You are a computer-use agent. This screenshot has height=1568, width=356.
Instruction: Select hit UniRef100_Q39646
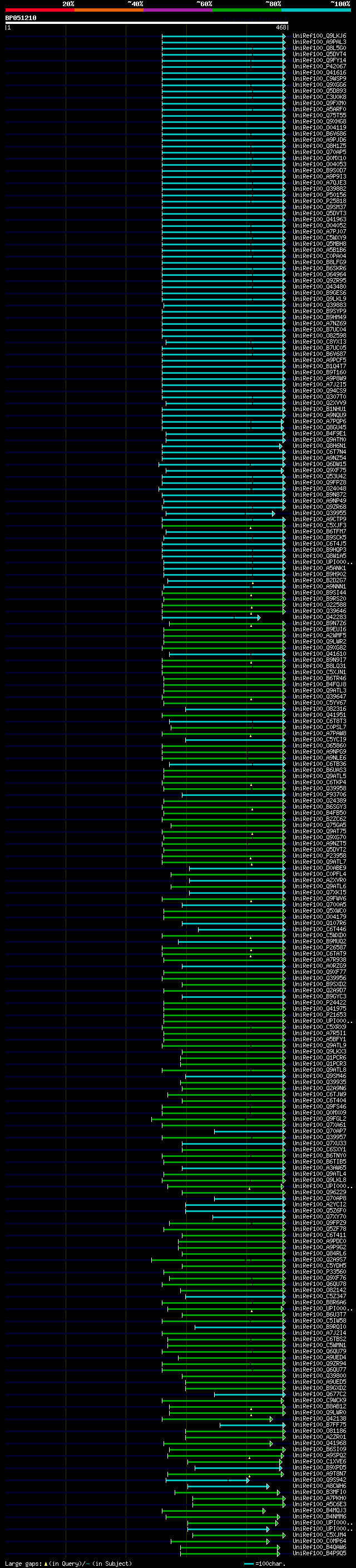pyautogui.click(x=319, y=611)
